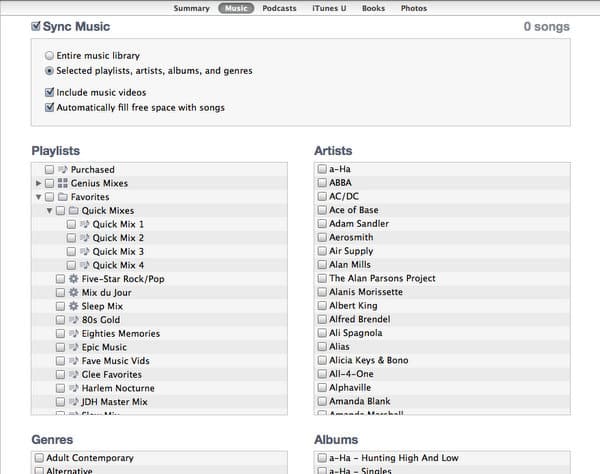
Task: Check the Adult Contemporary genre checkbox
Action: 39,458
